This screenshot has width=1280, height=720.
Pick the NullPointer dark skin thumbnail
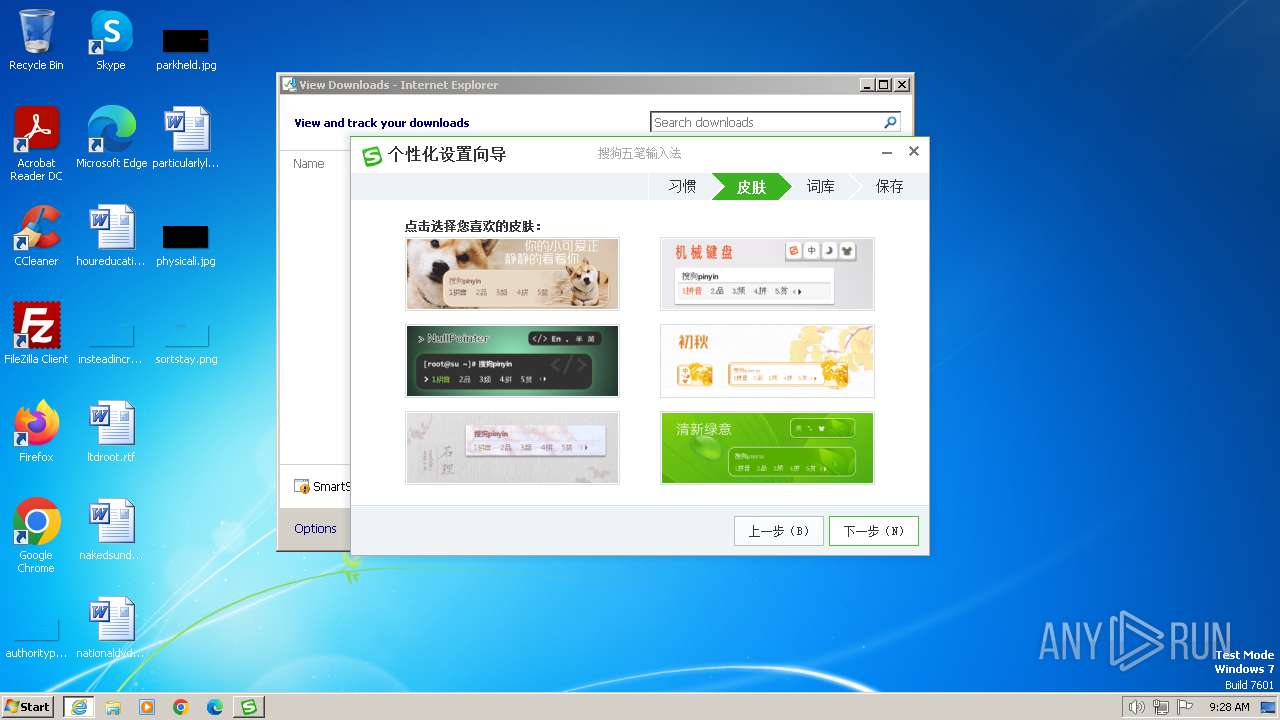coord(512,361)
